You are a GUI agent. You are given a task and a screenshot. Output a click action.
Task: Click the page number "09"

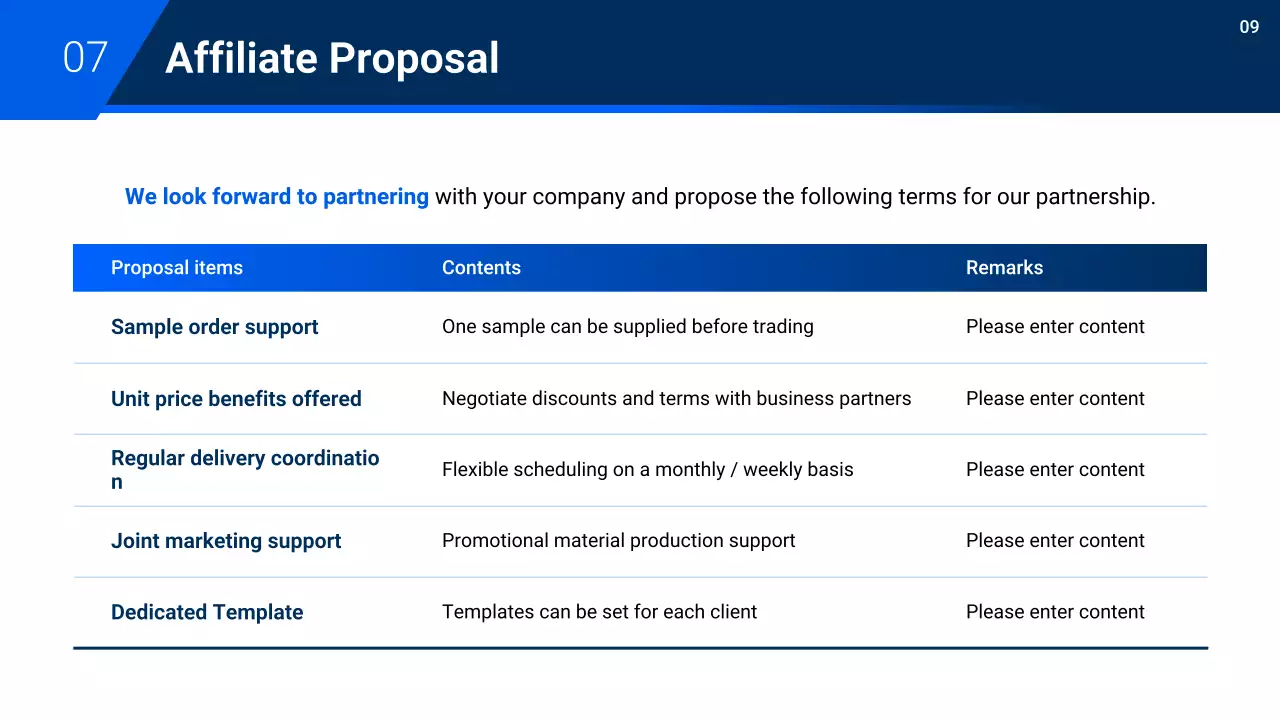pos(1249,27)
